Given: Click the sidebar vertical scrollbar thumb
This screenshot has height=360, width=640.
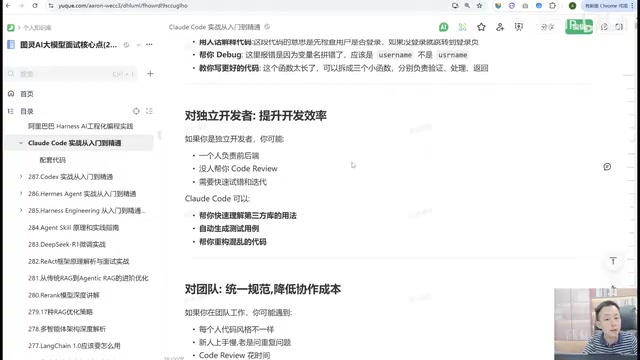Looking at the screenshot, I should 159,136.
